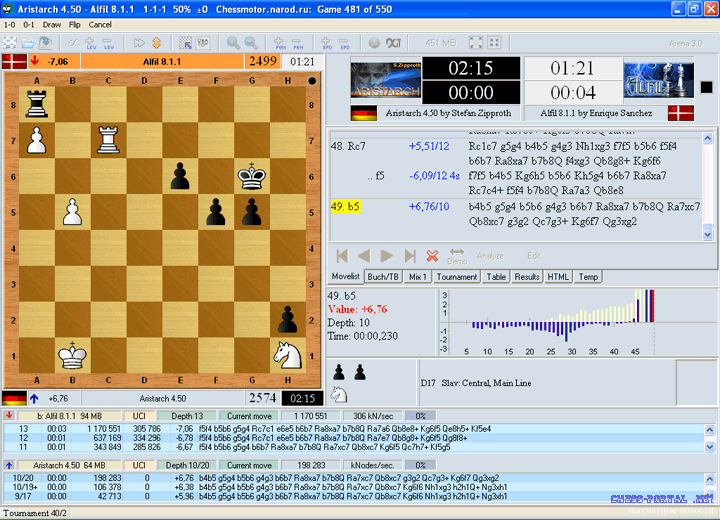Toggle the blue arrow for Aristarch engine panel
The width and height of the screenshot is (720, 520).
pos(9,465)
